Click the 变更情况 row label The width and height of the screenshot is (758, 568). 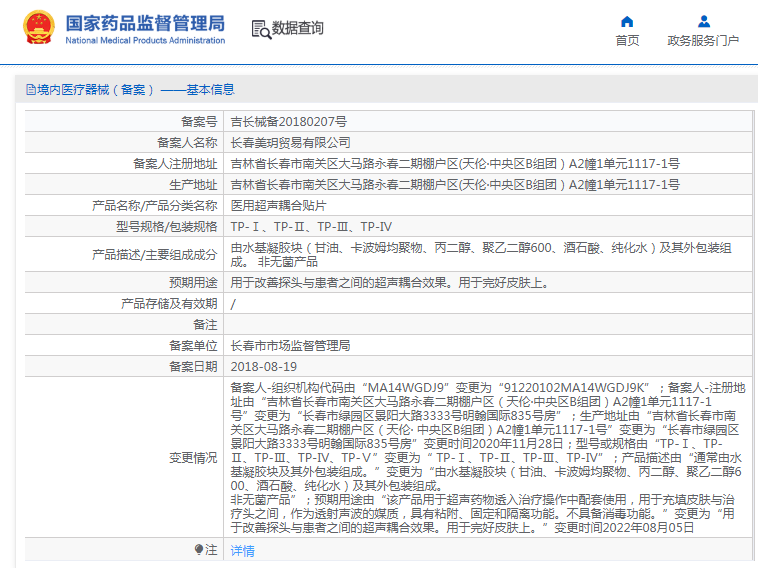click(193, 458)
